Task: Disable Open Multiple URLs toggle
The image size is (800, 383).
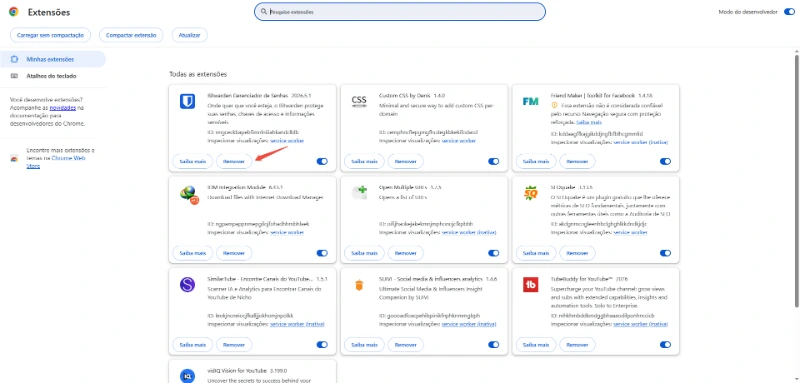Action: [493, 253]
